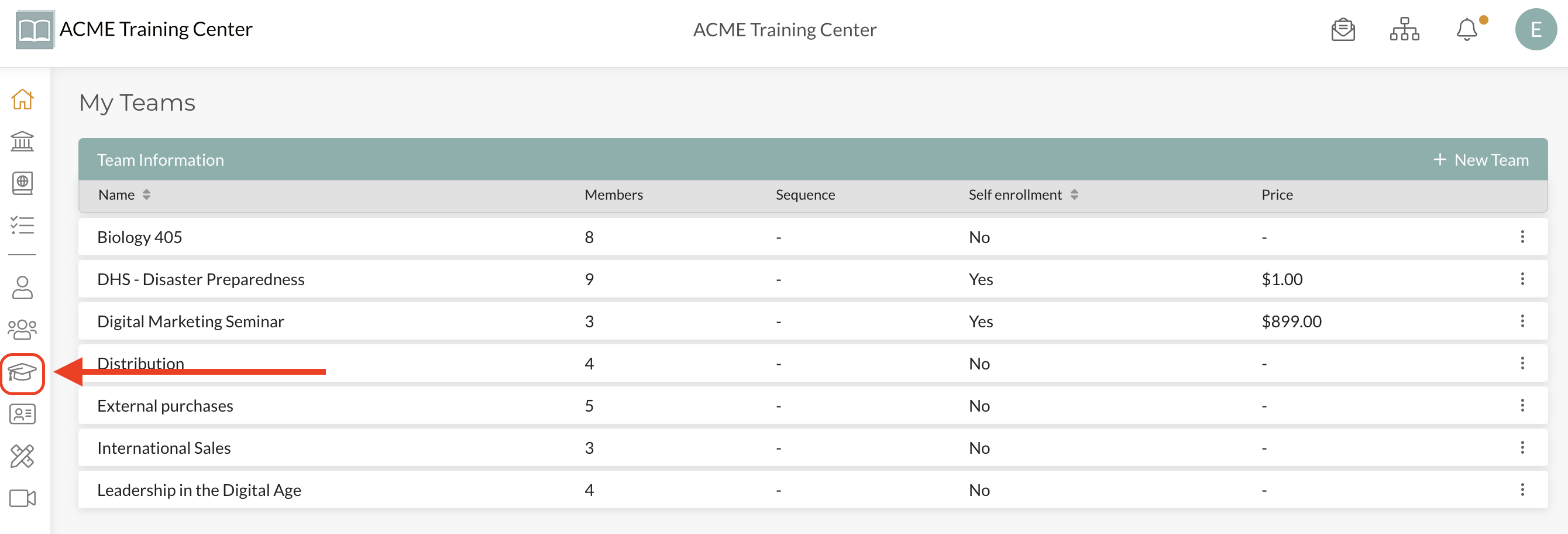Open the actions menu for Biology 405
Image resolution: width=1568 pixels, height=534 pixels.
pyautogui.click(x=1522, y=237)
